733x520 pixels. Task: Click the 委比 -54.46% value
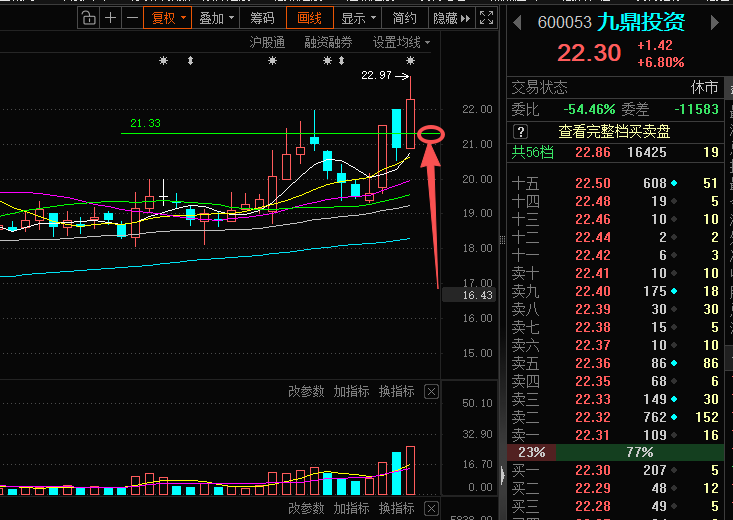click(x=589, y=109)
